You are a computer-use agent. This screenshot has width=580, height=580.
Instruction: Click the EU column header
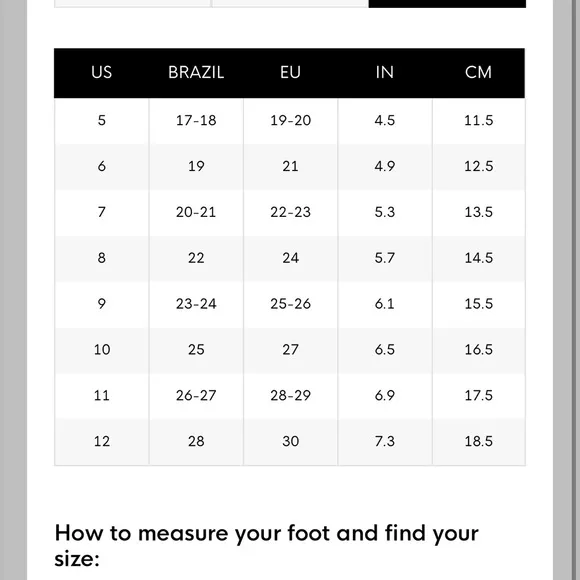290,72
